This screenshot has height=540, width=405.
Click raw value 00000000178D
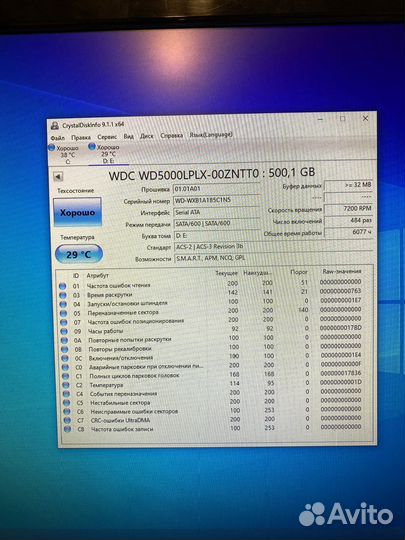coord(341,328)
